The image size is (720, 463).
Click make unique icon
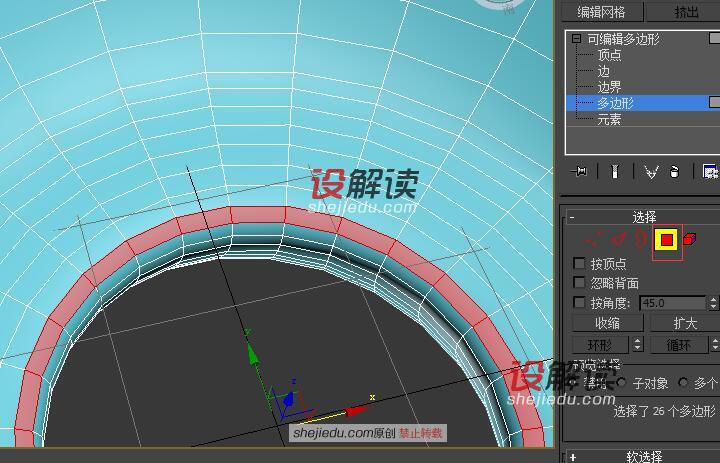651,172
